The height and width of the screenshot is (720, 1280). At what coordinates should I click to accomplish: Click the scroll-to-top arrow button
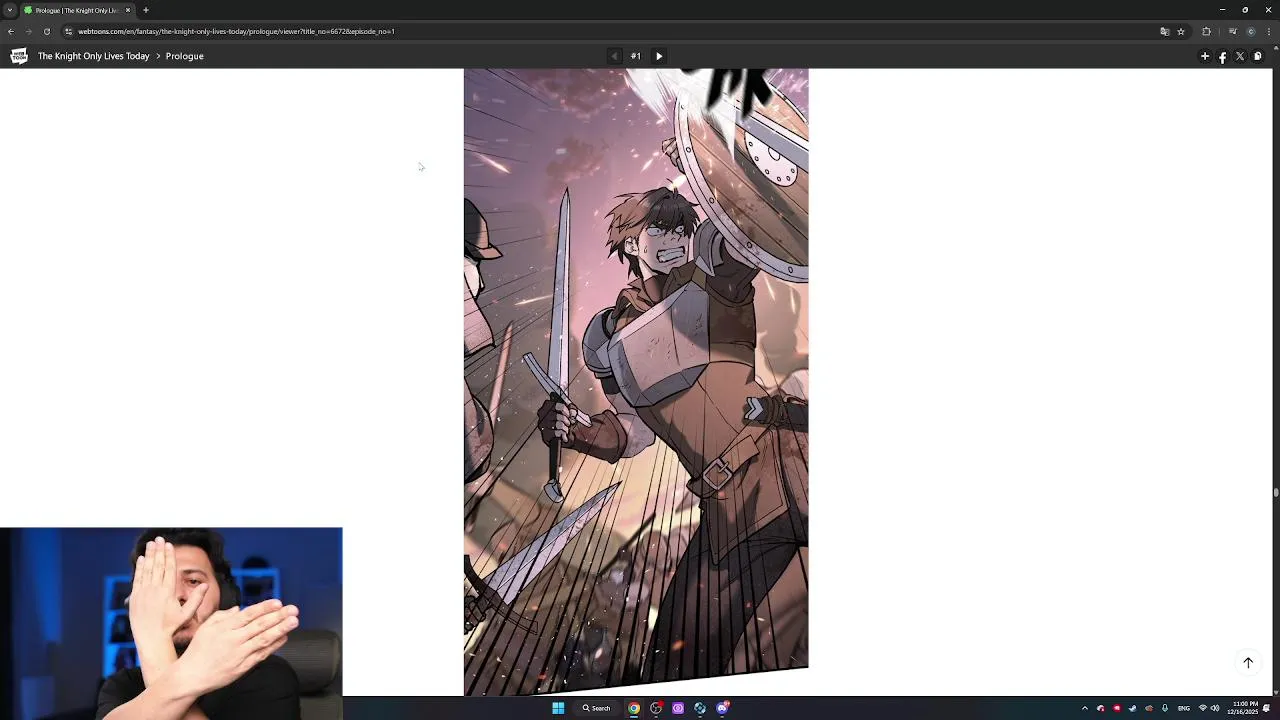[1248, 662]
